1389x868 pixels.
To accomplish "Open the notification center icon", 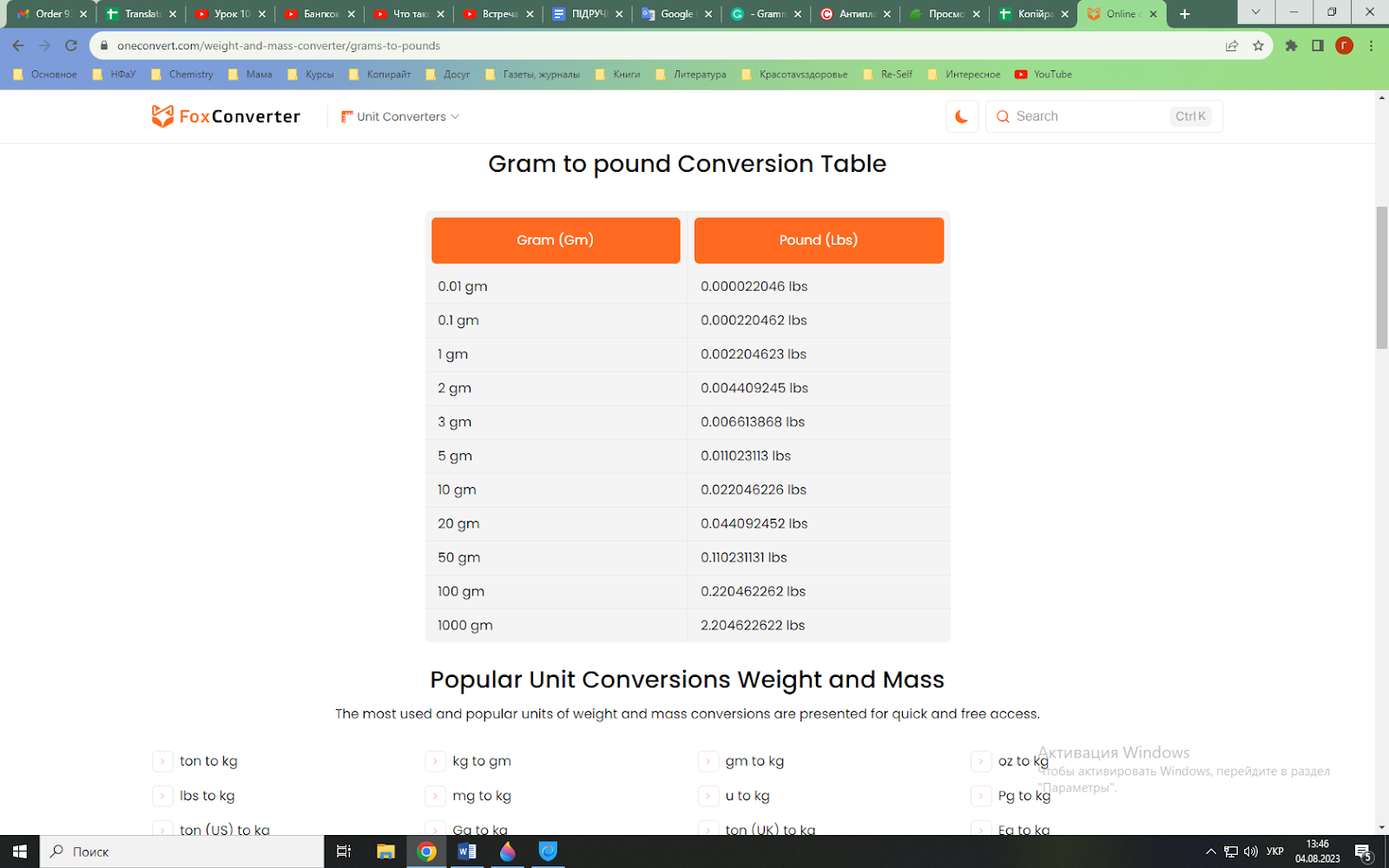I will (1363, 852).
